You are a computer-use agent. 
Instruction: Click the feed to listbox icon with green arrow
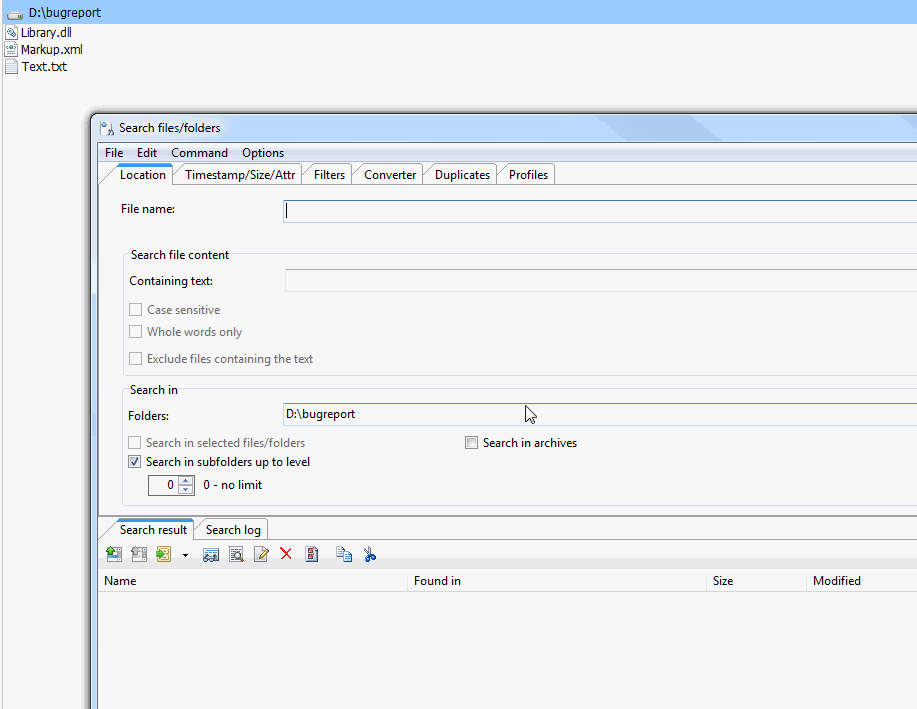[114, 553]
